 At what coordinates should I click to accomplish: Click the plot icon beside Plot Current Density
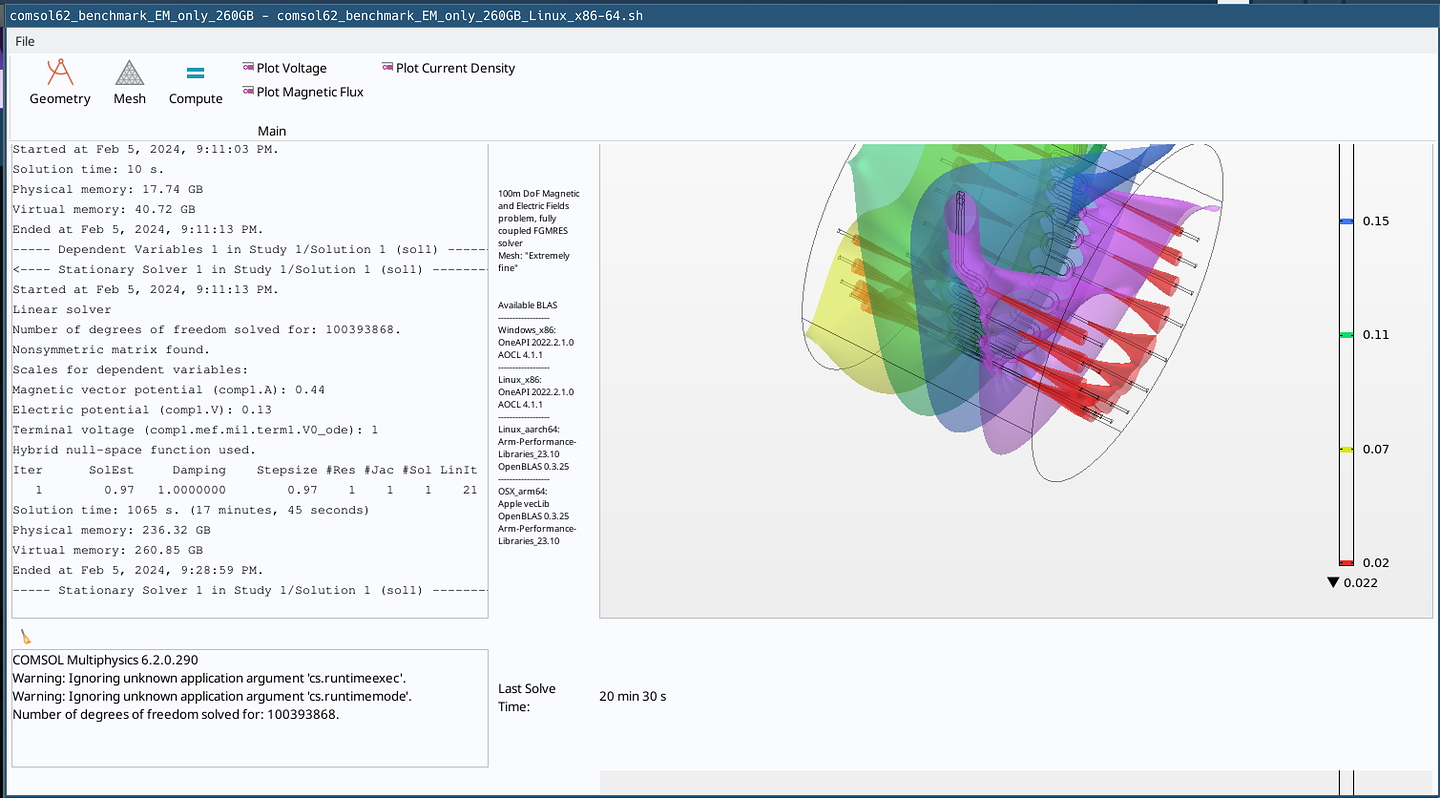(x=385, y=67)
